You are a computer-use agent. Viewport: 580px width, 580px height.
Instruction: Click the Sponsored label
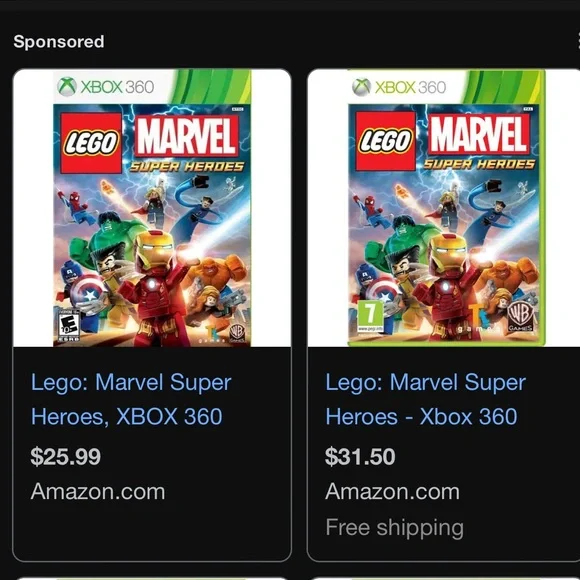pyautogui.click(x=59, y=41)
